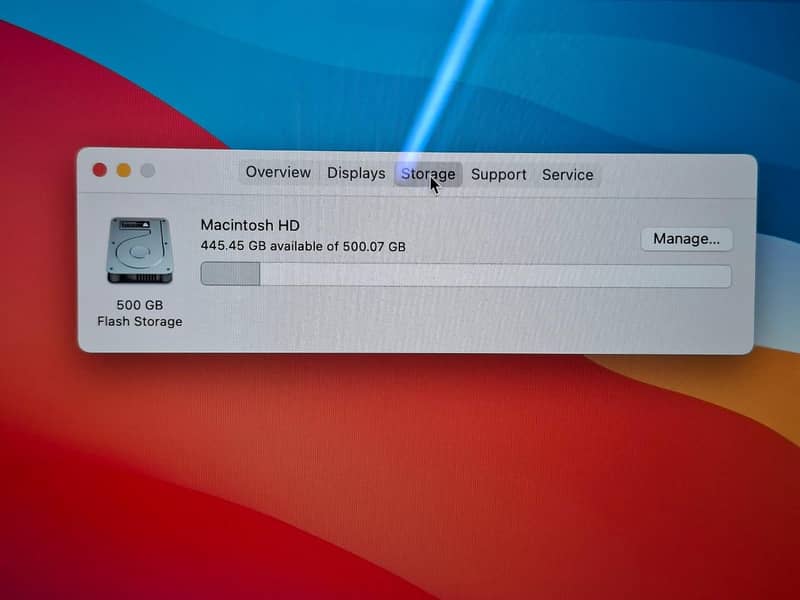
Task: Open the Displays tab
Action: (x=356, y=173)
